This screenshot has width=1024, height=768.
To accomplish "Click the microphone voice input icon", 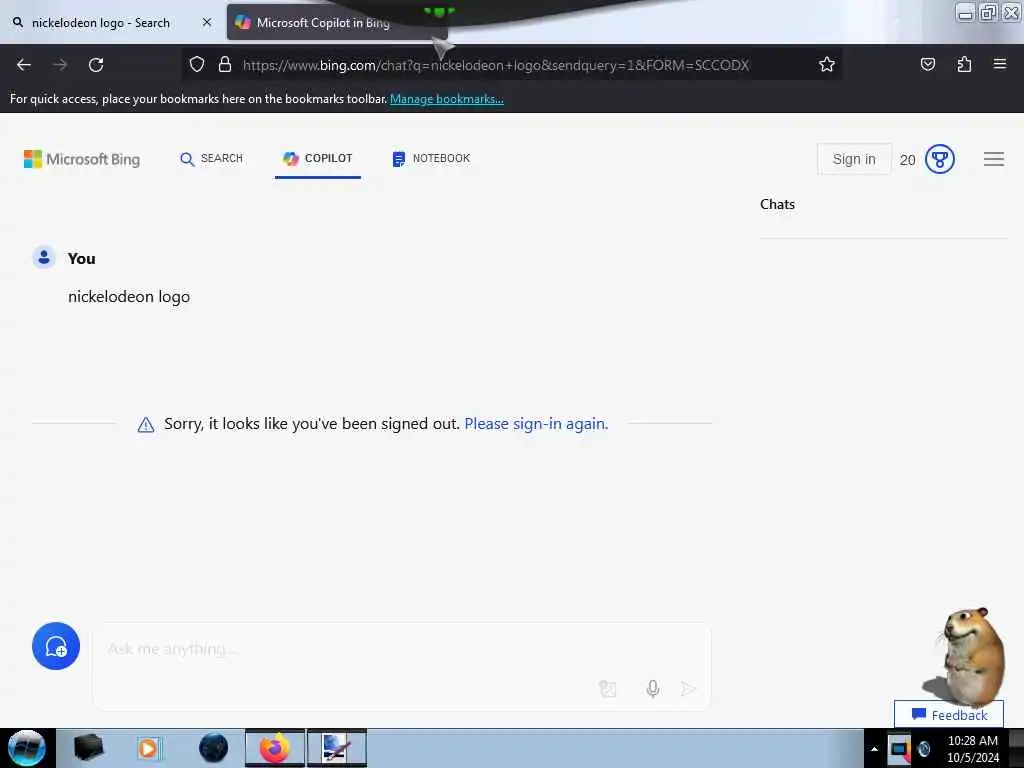I will (x=652, y=688).
